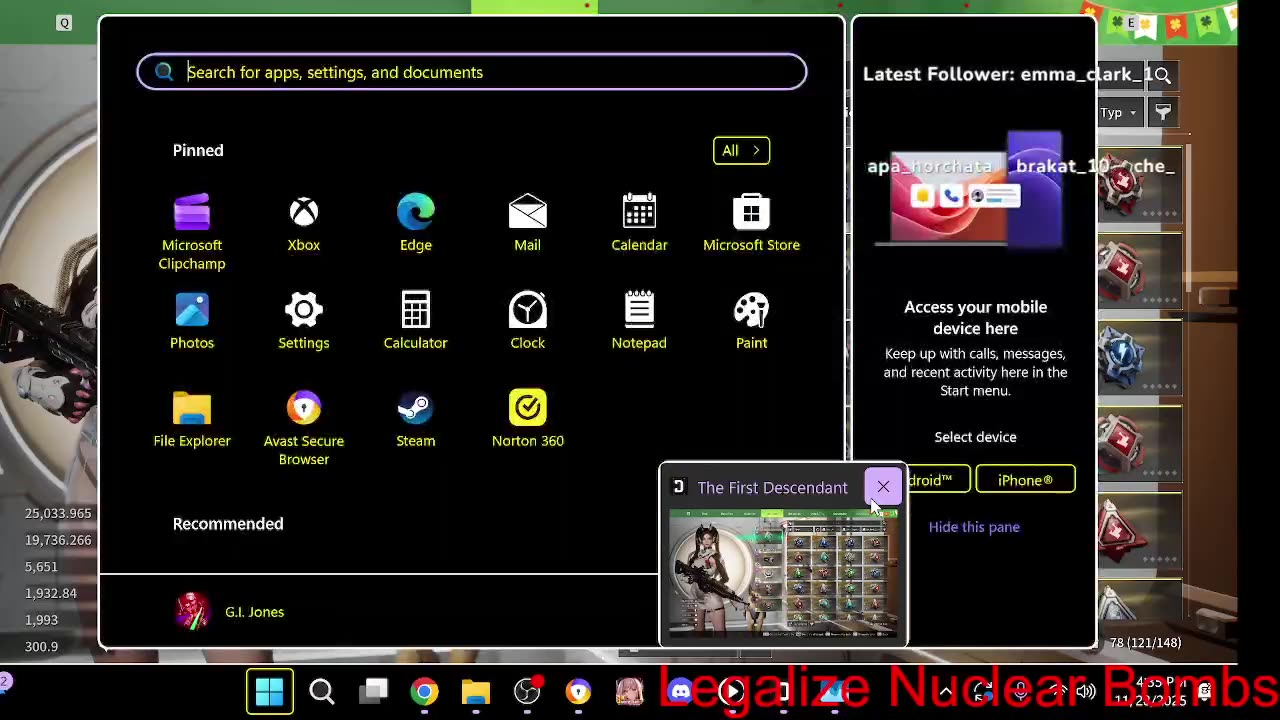This screenshot has width=1280, height=720.
Task: Click the 'Select device' label
Action: pos(975,437)
